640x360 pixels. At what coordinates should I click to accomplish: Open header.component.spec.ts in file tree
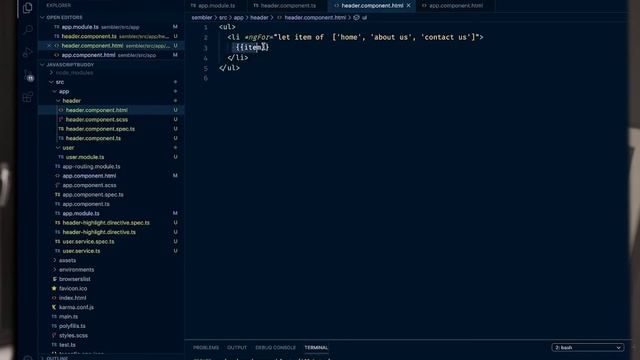click(x=100, y=129)
